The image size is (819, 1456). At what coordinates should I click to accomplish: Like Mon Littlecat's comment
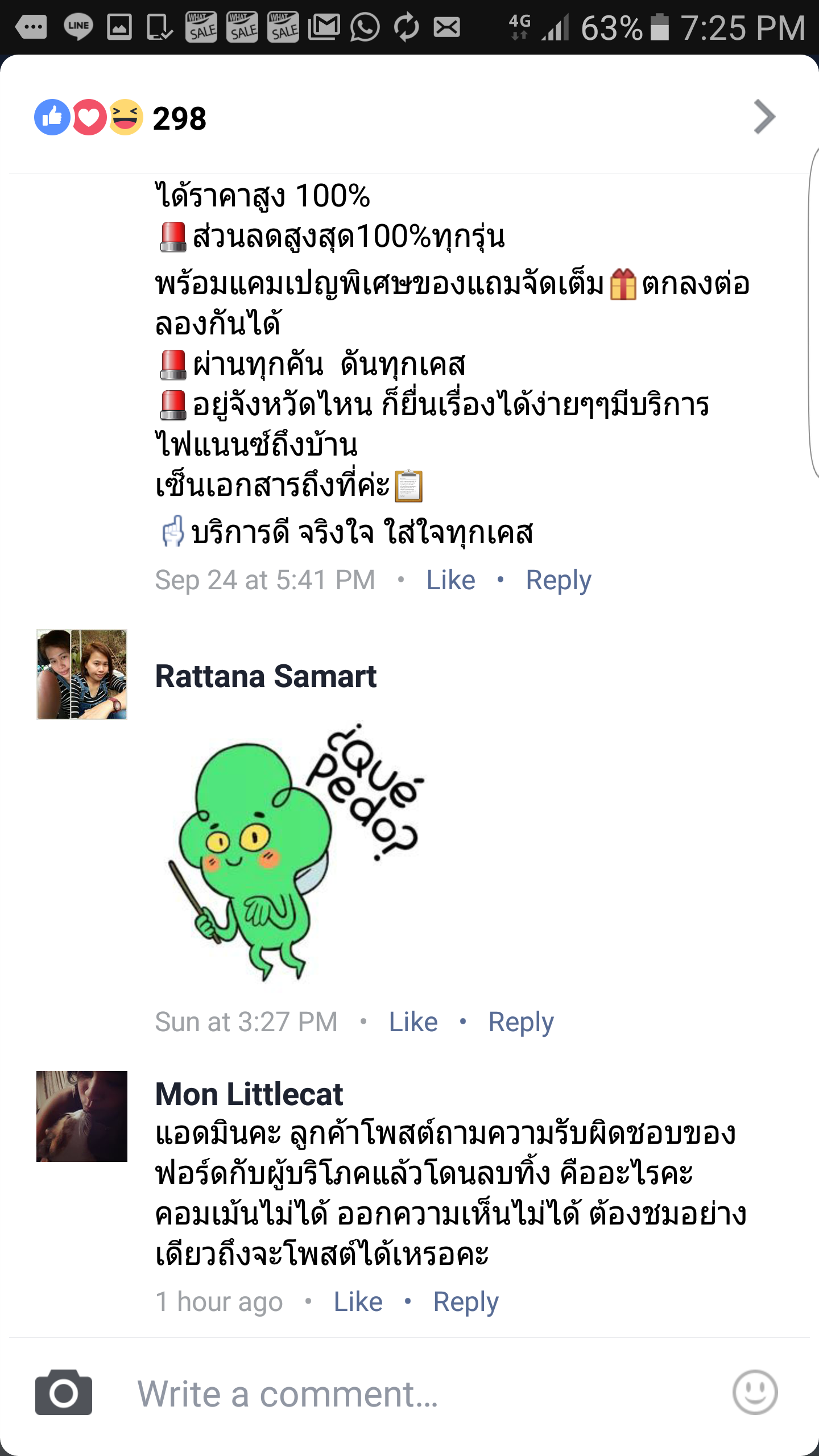[358, 1302]
